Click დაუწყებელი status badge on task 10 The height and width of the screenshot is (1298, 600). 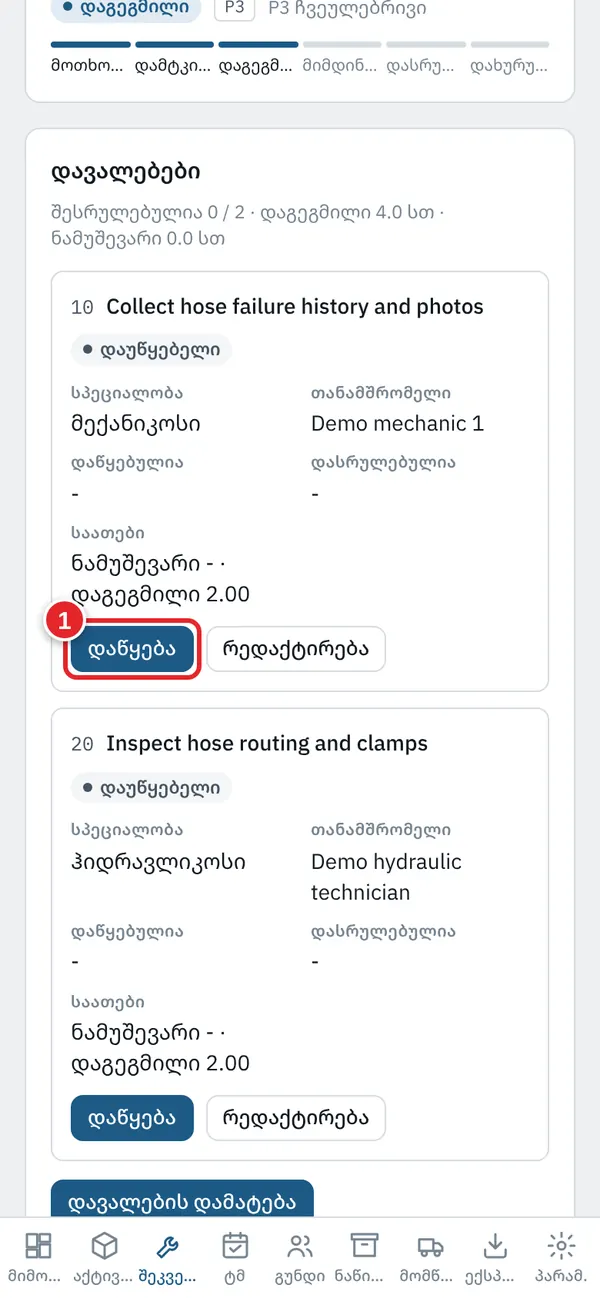[151, 351]
